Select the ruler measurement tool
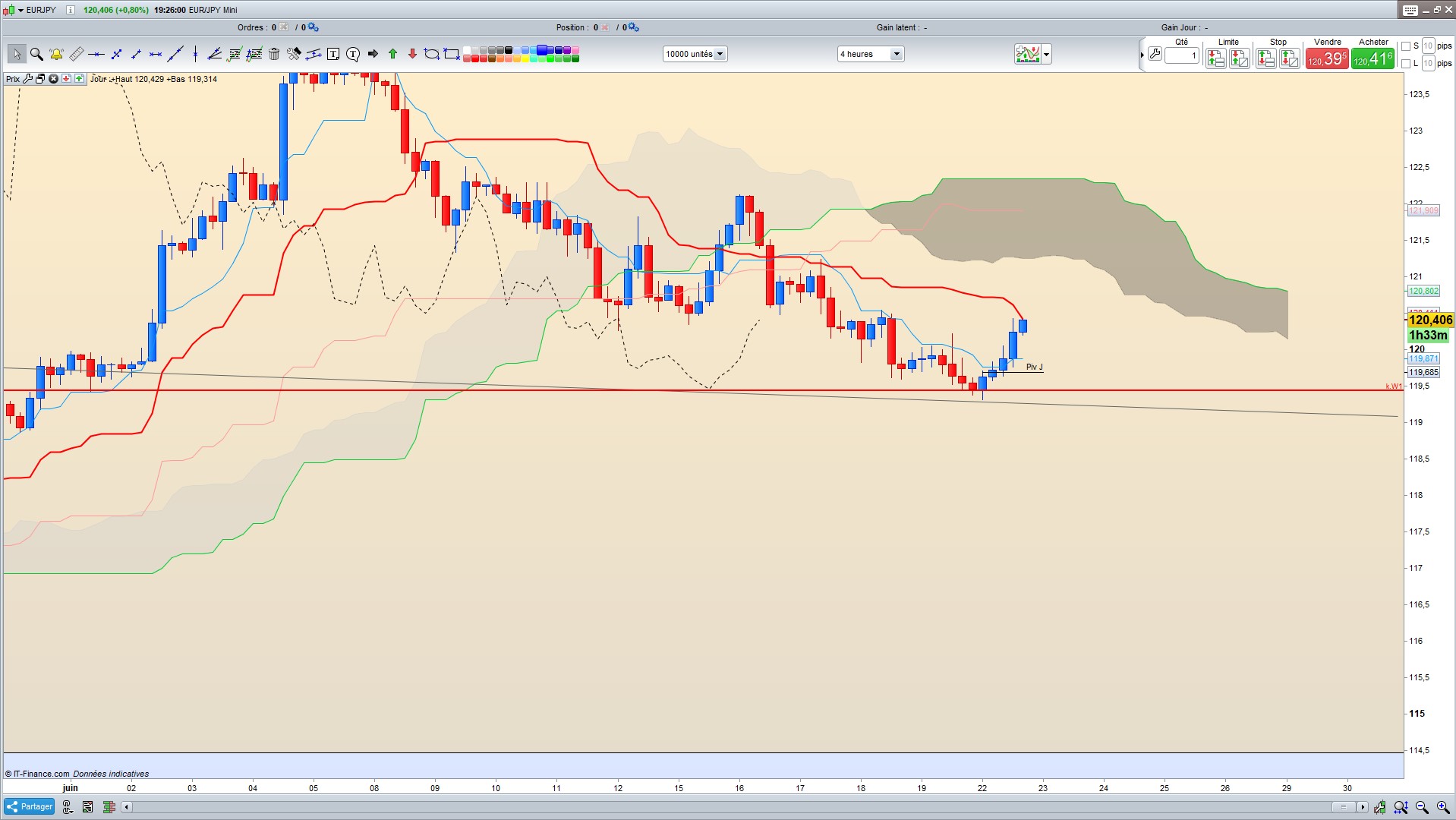Image resolution: width=1456 pixels, height=820 pixels. [77, 54]
